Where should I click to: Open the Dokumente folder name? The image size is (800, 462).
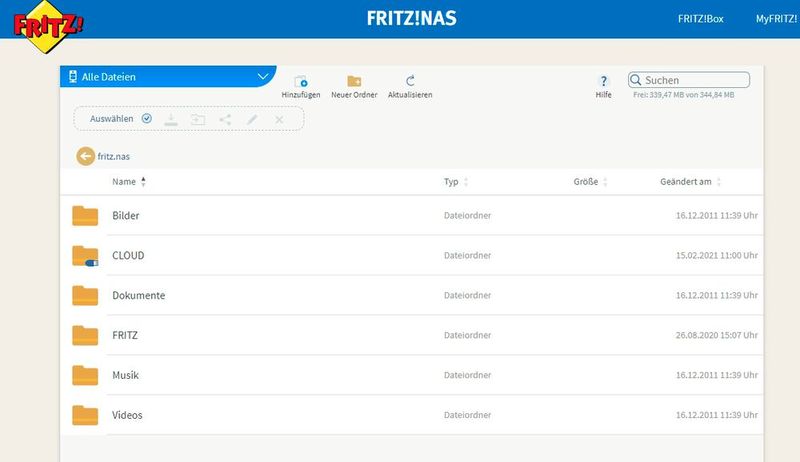click(139, 295)
